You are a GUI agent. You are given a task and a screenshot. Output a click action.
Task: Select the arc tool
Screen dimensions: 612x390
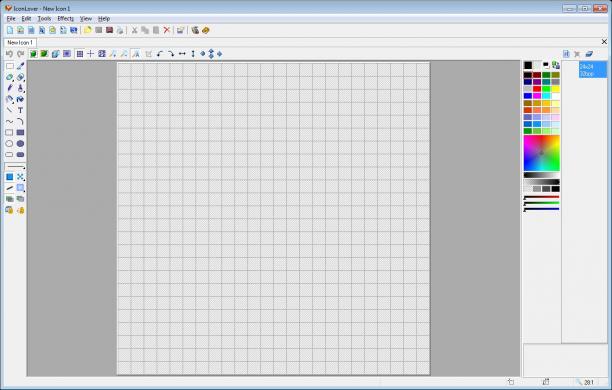point(20,121)
